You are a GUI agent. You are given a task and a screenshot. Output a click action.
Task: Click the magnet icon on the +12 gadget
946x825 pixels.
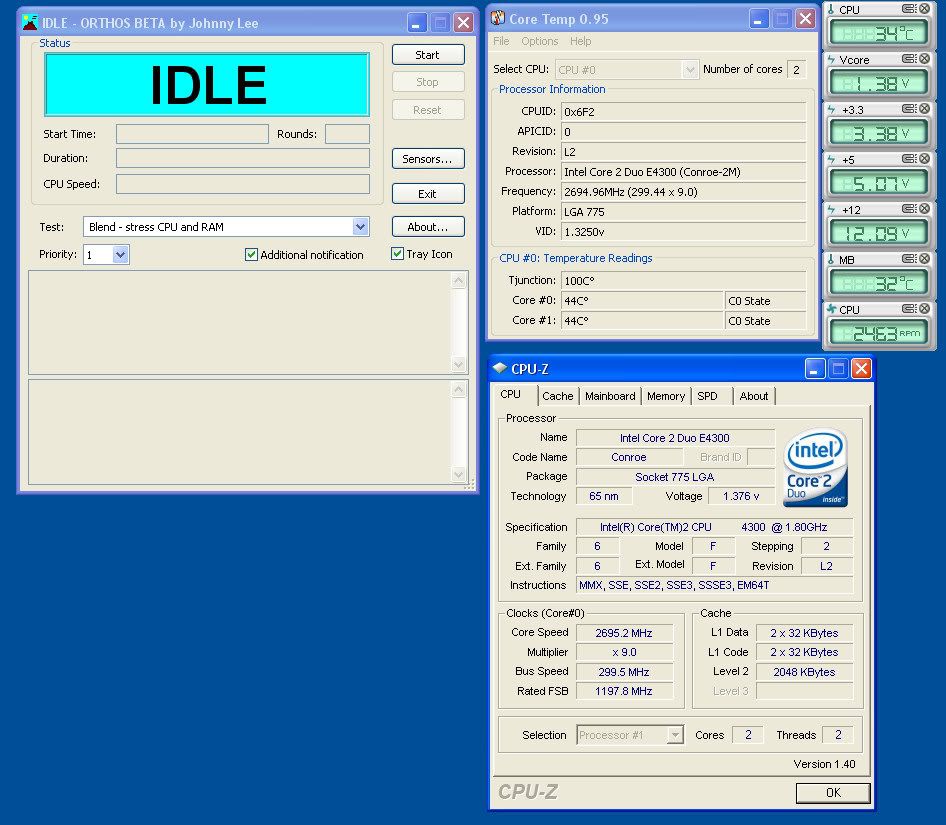[x=909, y=209]
